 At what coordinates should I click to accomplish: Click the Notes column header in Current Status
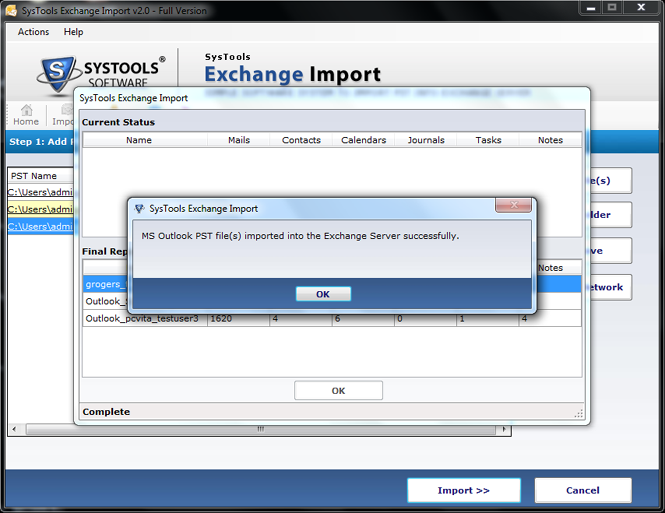pos(550,140)
